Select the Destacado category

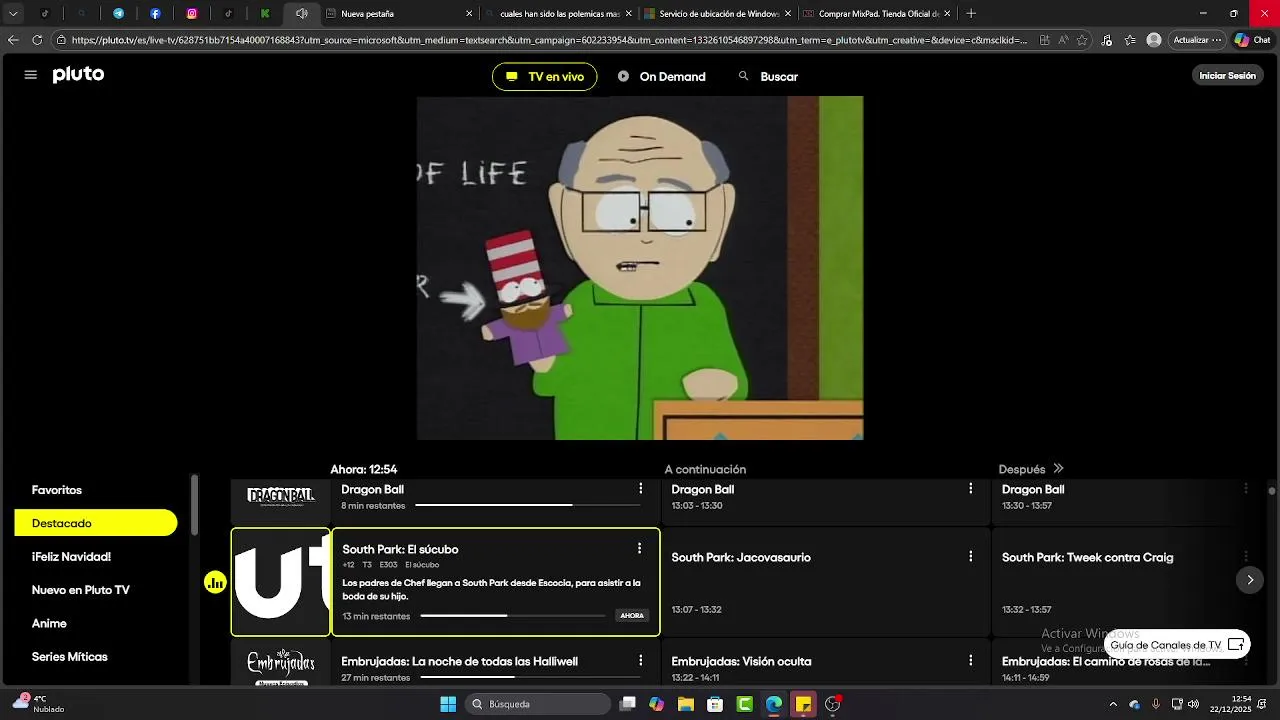click(96, 523)
